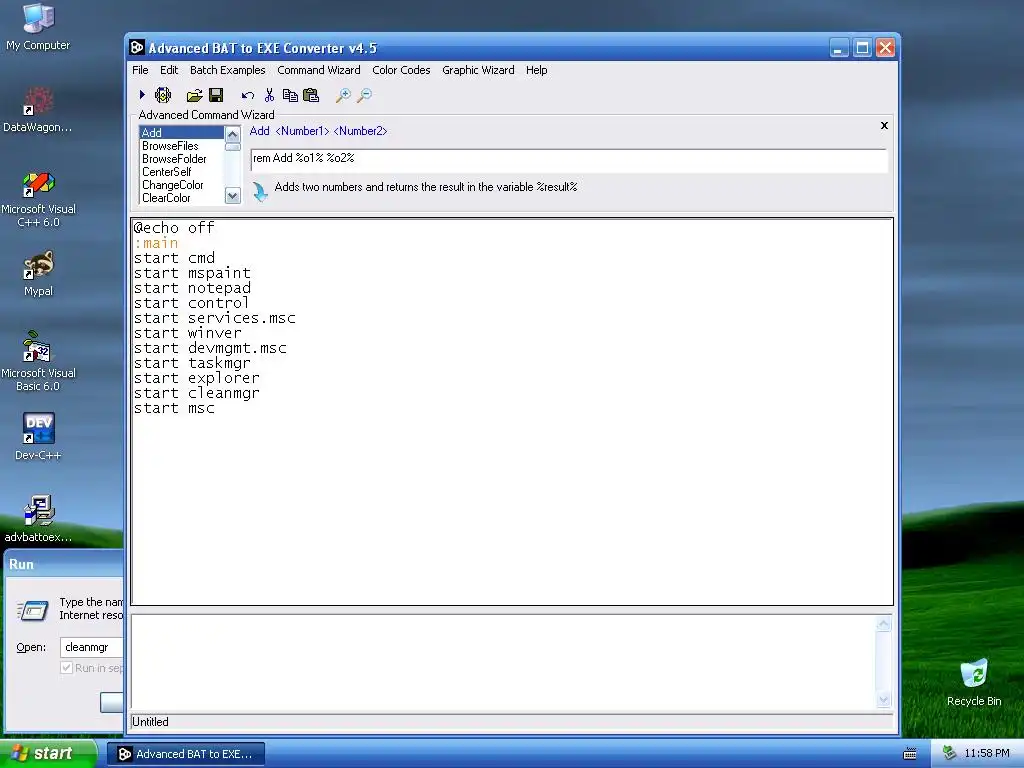Click the Zoom Out magnifier icon
The height and width of the screenshot is (768, 1024).
pos(364,96)
